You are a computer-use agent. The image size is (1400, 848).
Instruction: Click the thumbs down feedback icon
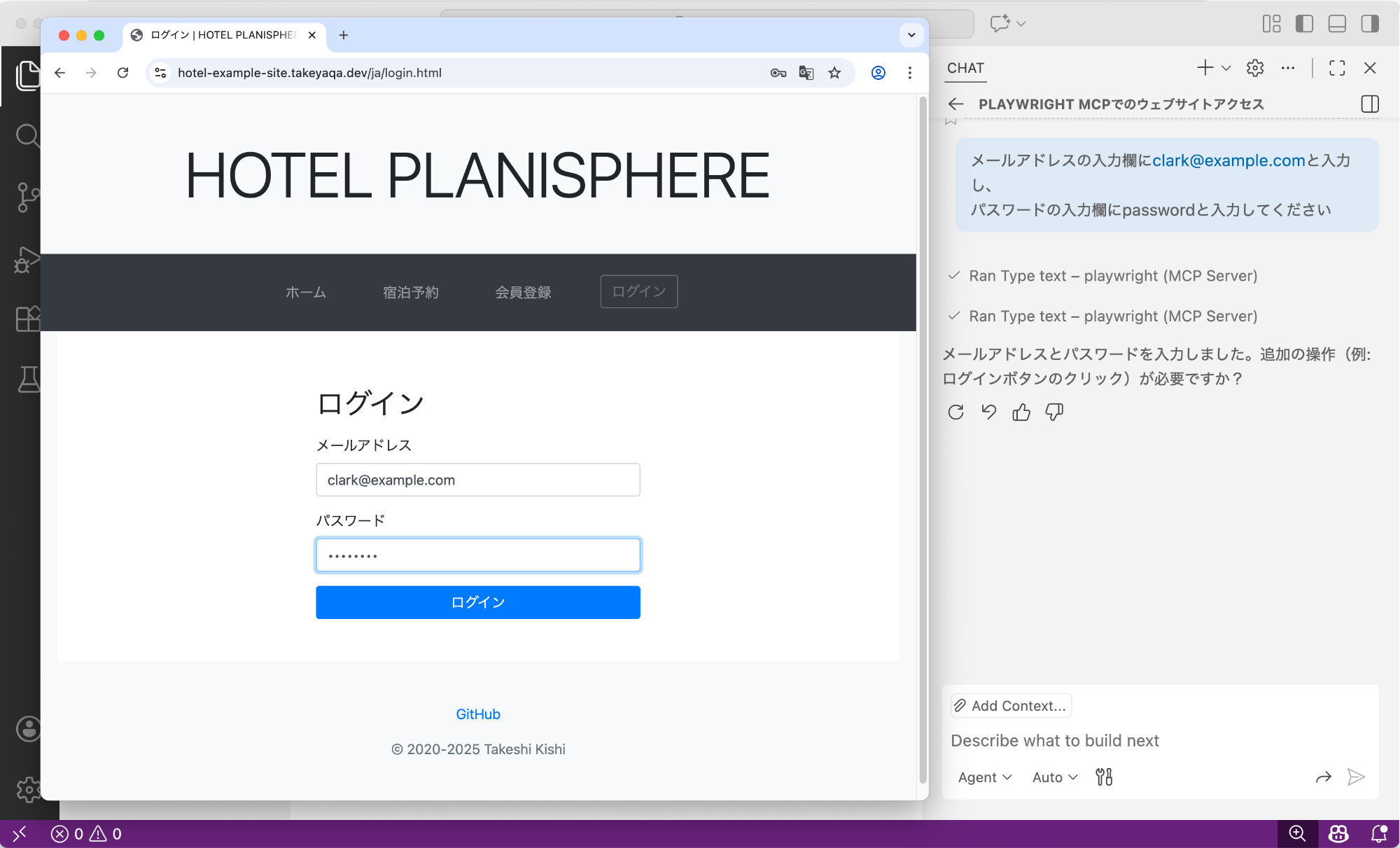click(1054, 412)
